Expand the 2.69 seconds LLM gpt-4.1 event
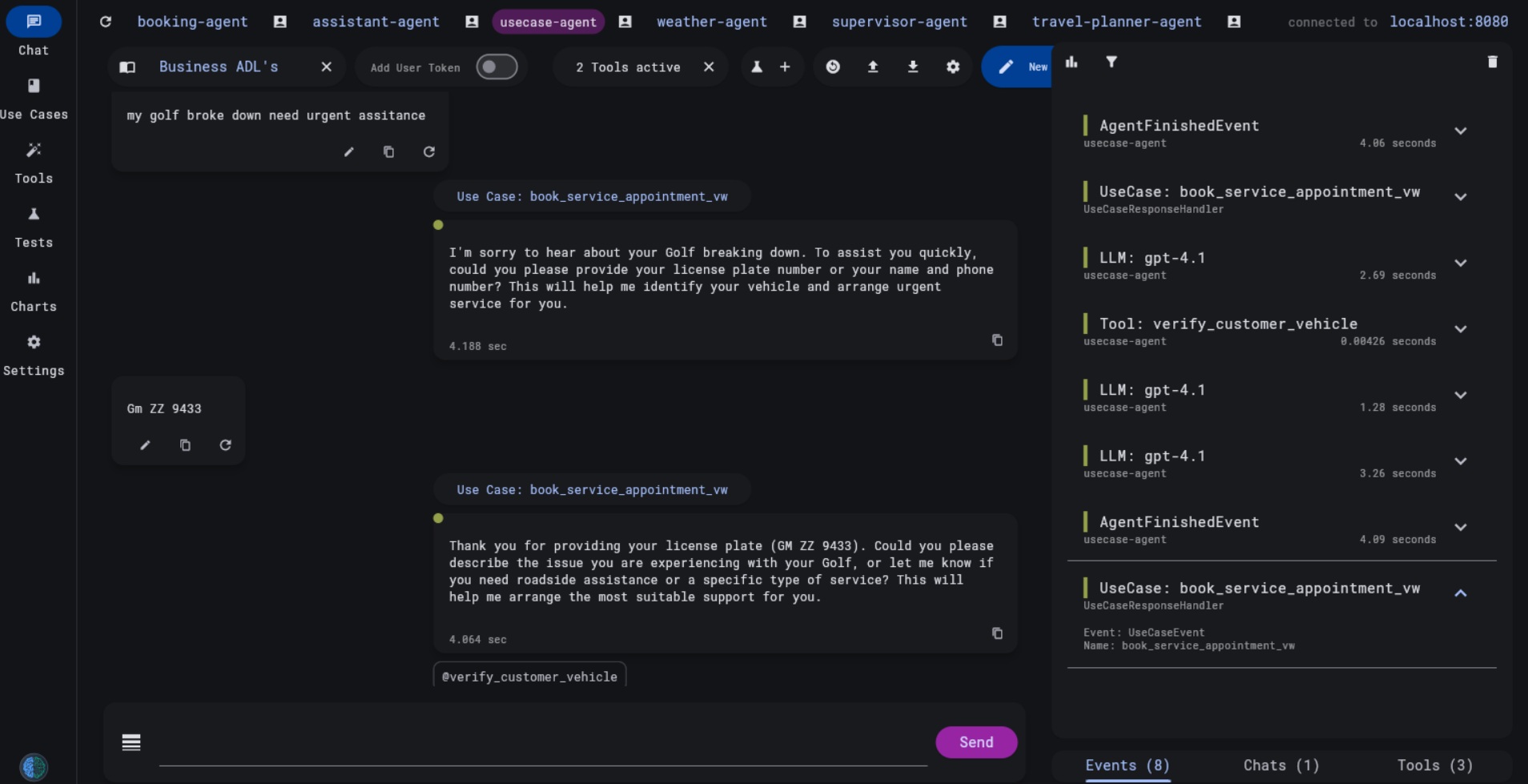1528x784 pixels. pos(1460,263)
